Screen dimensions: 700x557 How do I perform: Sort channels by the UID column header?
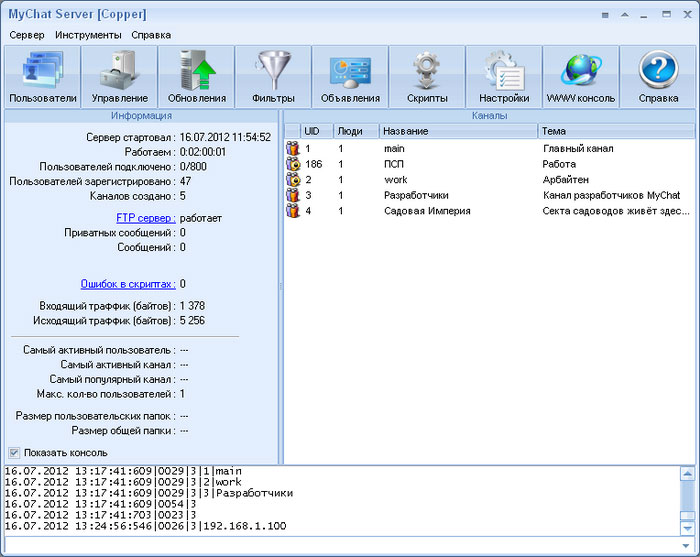click(x=317, y=131)
